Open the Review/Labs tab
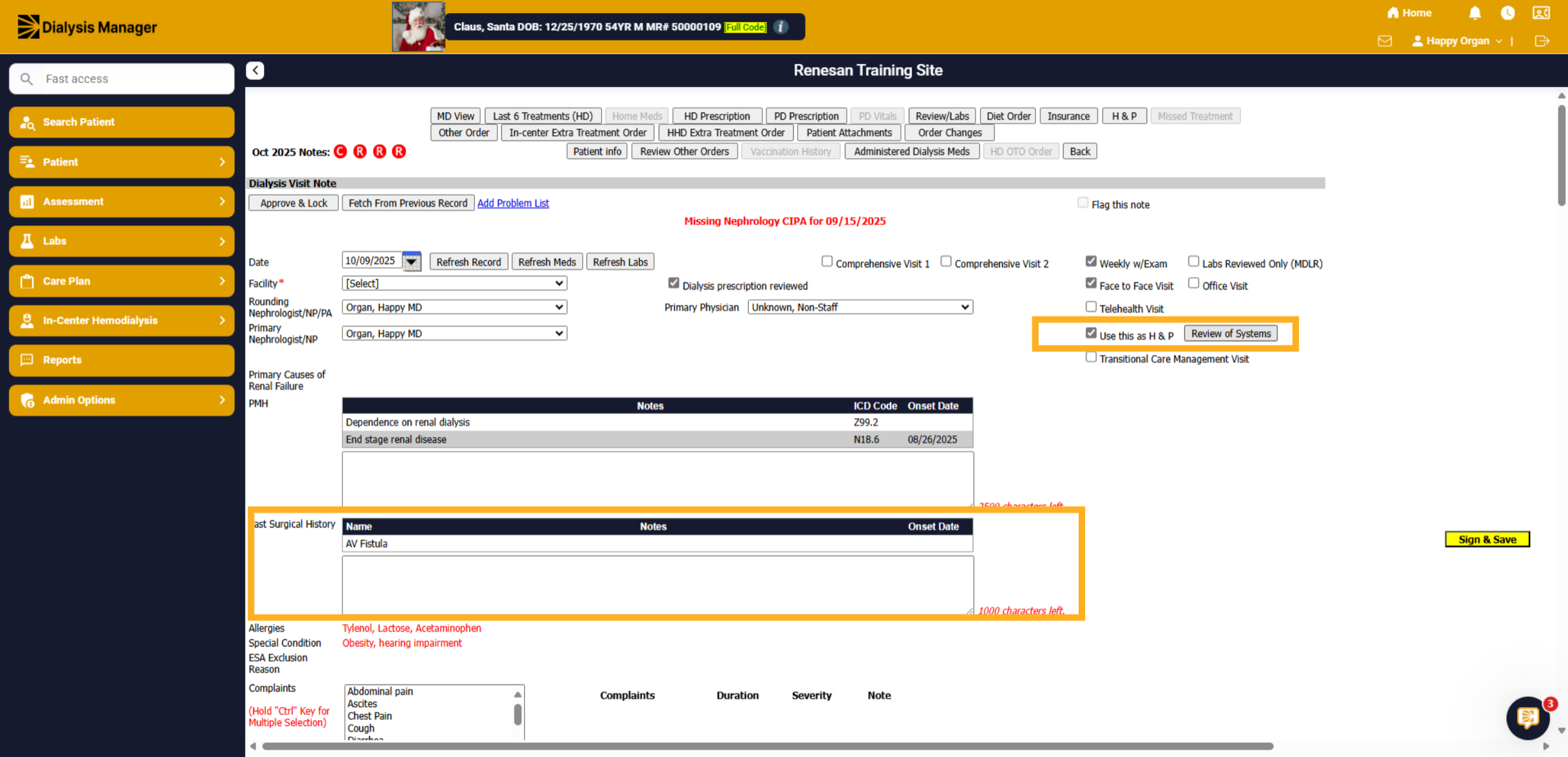This screenshot has width=1568, height=757. pyautogui.click(x=942, y=116)
